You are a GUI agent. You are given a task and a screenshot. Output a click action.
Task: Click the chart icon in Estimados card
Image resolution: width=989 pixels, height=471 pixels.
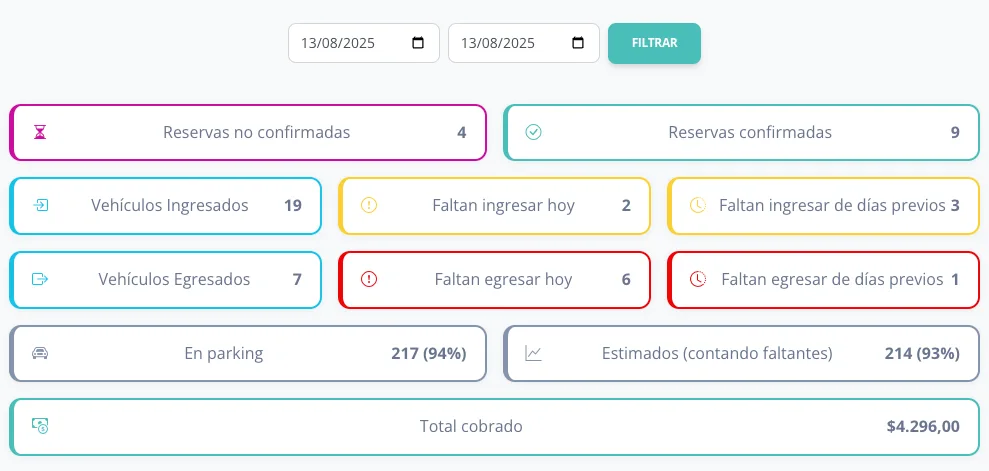tap(534, 353)
